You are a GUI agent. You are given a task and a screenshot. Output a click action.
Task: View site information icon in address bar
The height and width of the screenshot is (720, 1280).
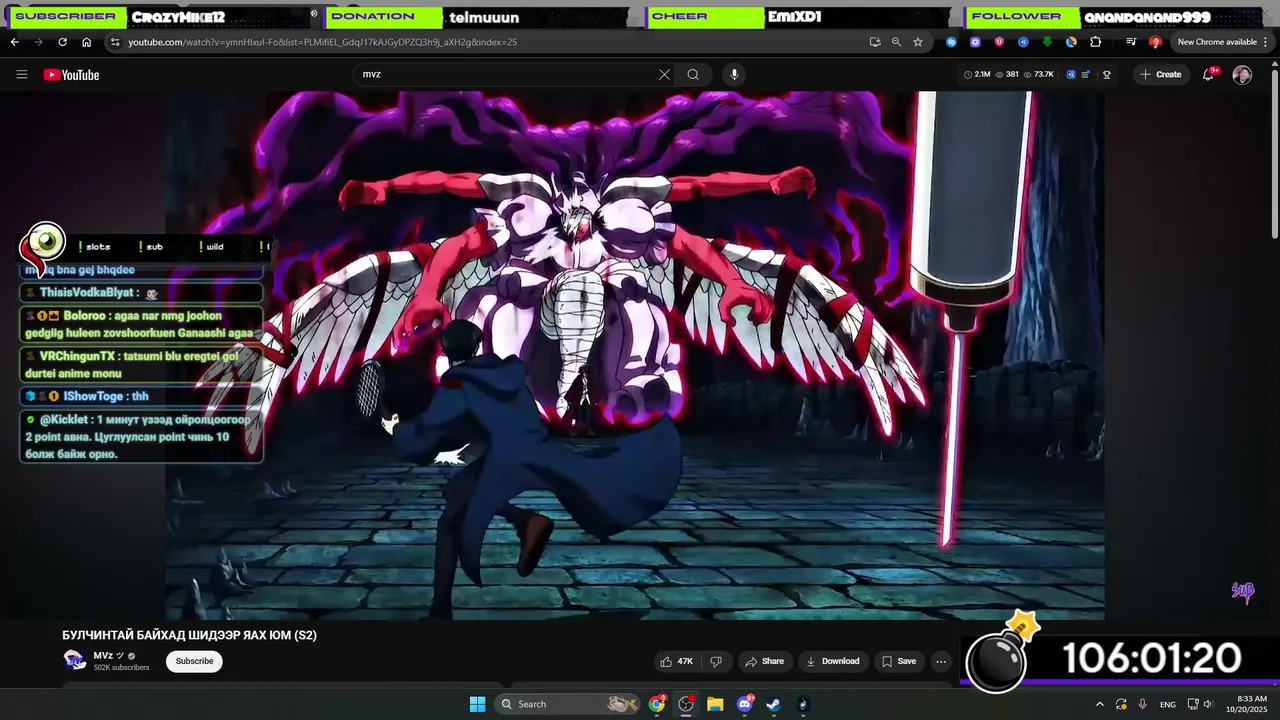115,42
